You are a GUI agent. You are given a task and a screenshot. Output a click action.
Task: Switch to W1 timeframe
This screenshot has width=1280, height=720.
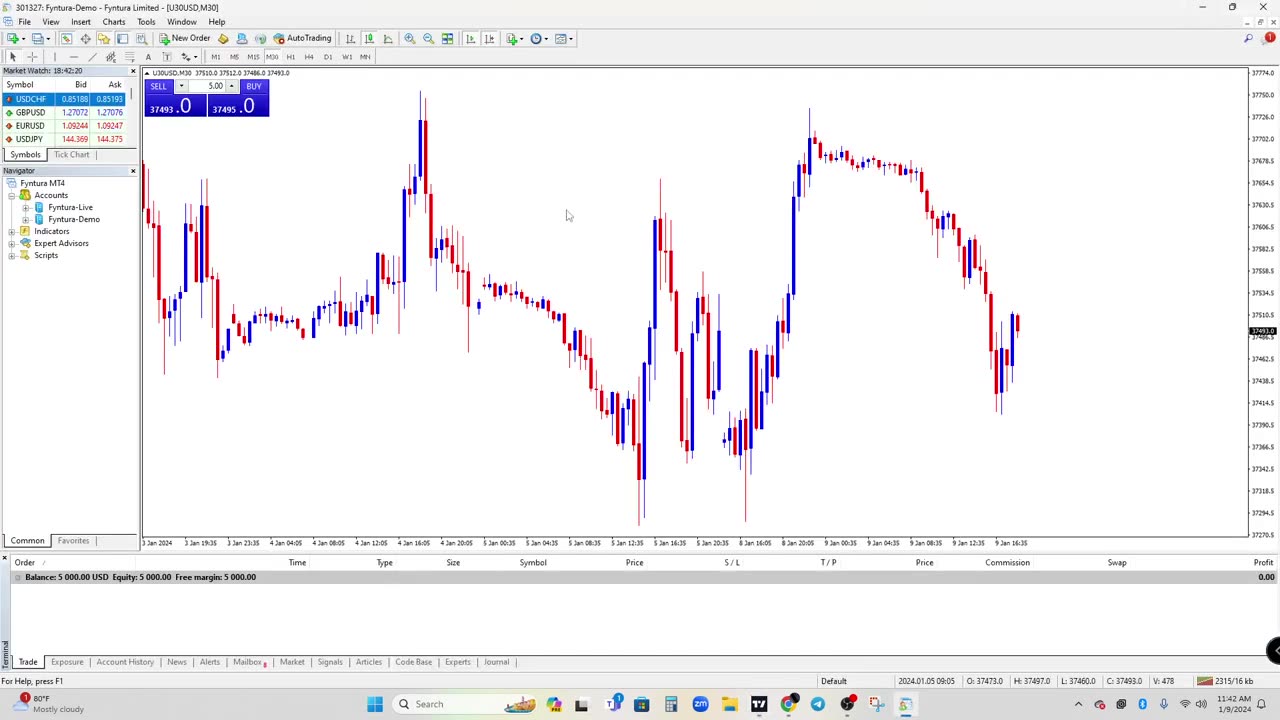(x=347, y=56)
